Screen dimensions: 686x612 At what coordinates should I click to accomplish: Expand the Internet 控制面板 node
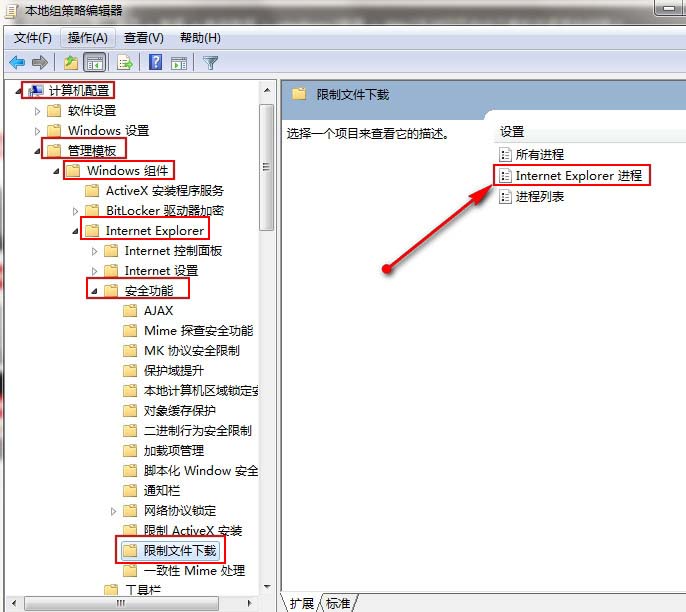coord(94,251)
